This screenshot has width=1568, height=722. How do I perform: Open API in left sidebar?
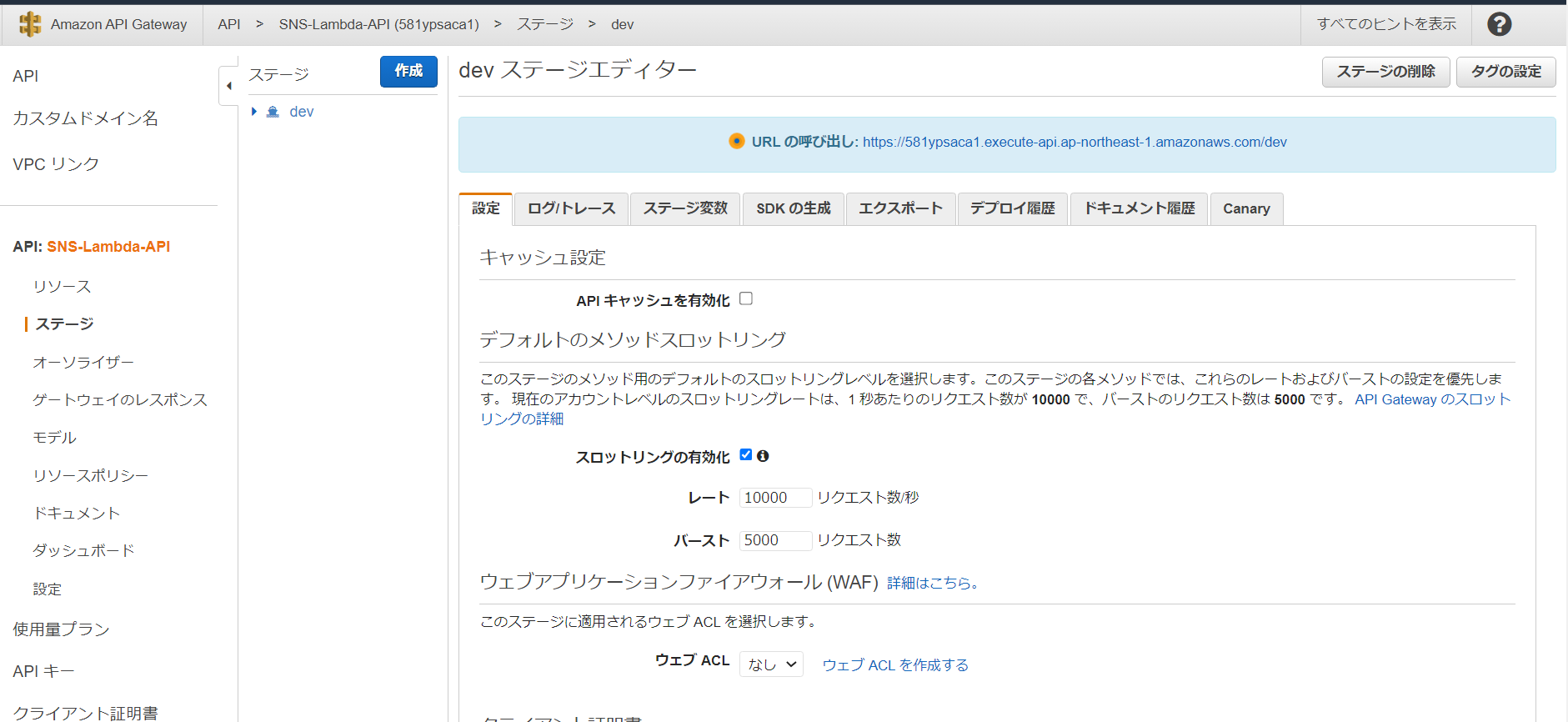click(x=26, y=76)
